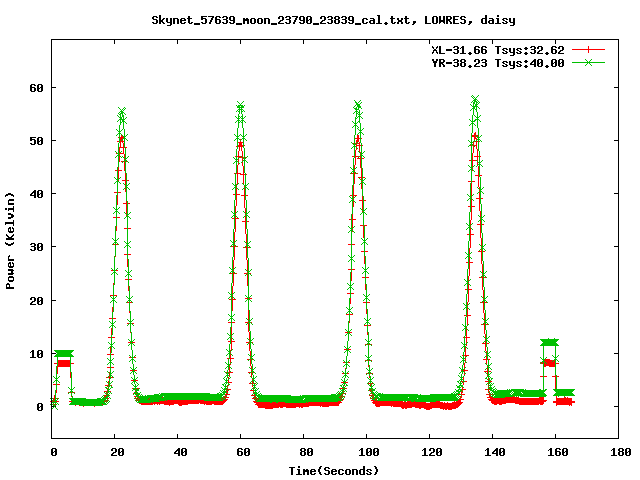Click the Time(Seconds) axis label
Viewport: 640px width, 480px height.
point(334,471)
